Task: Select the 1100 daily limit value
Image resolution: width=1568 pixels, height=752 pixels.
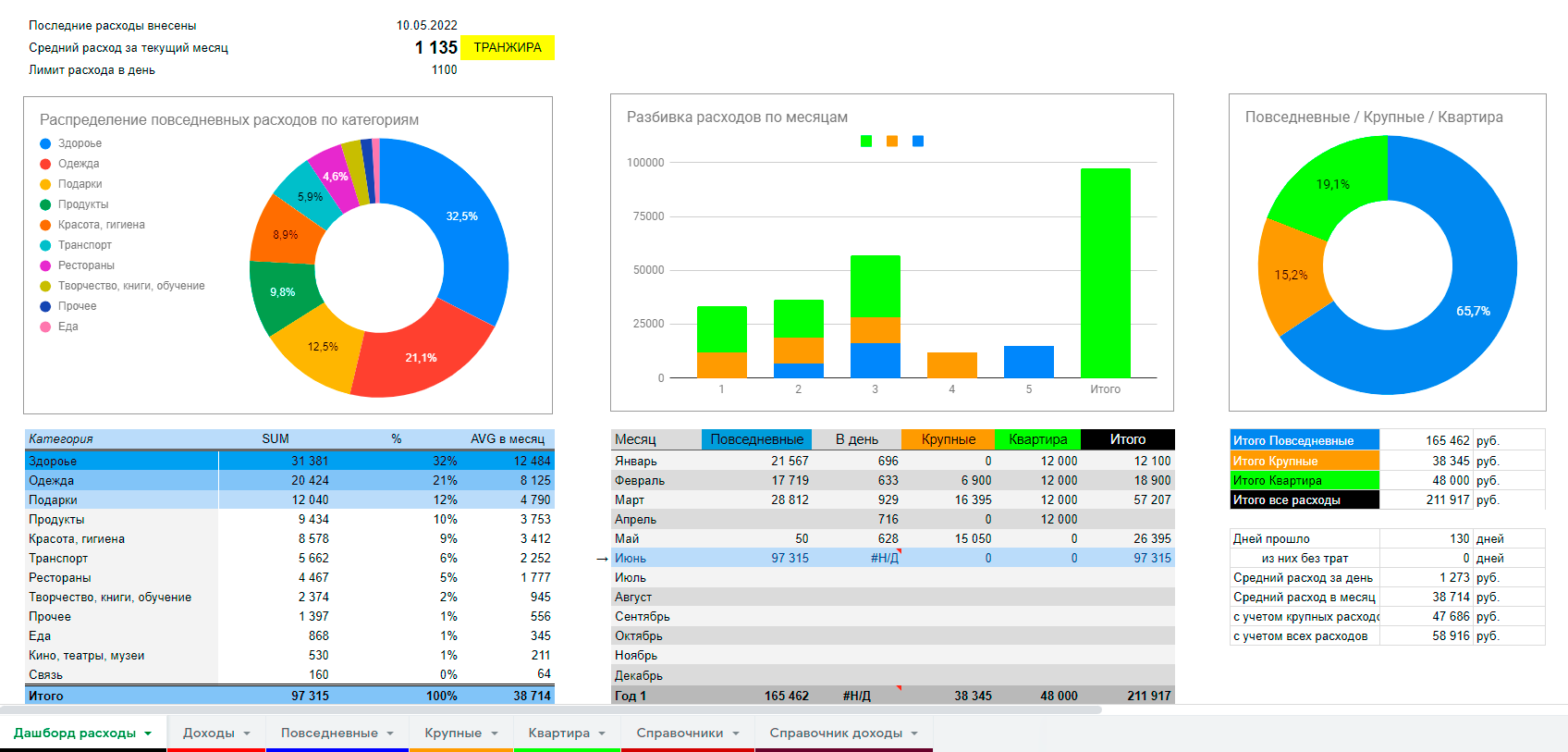Action: (x=444, y=69)
